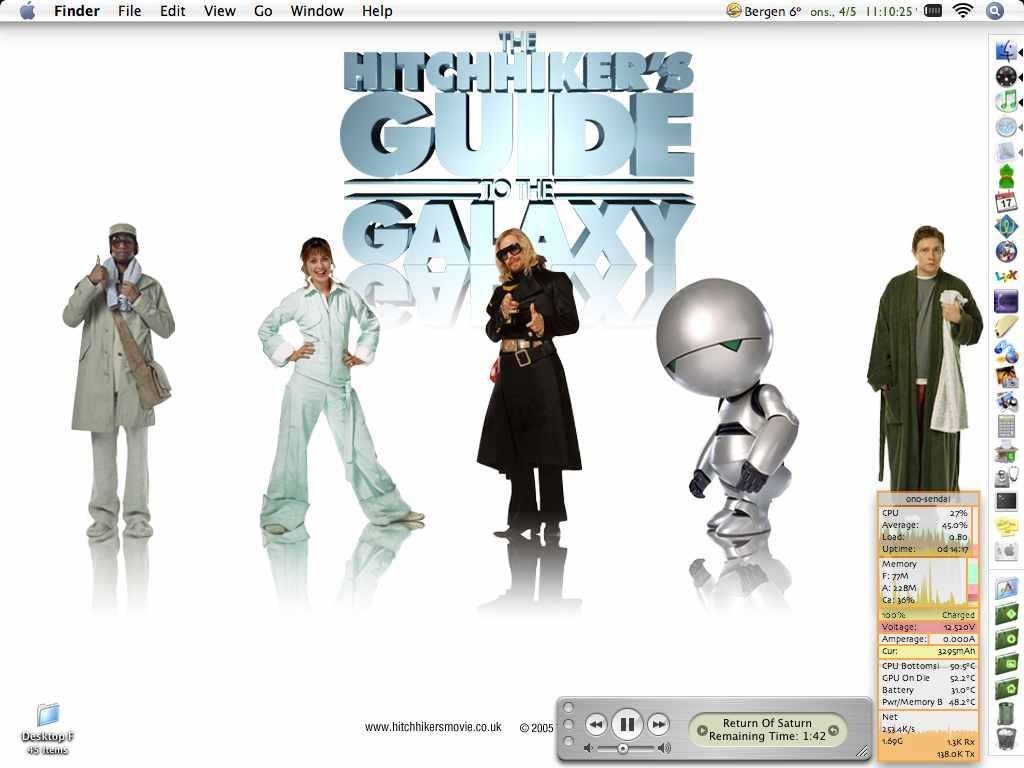
Task: Open the Finder menu
Action: [76, 11]
